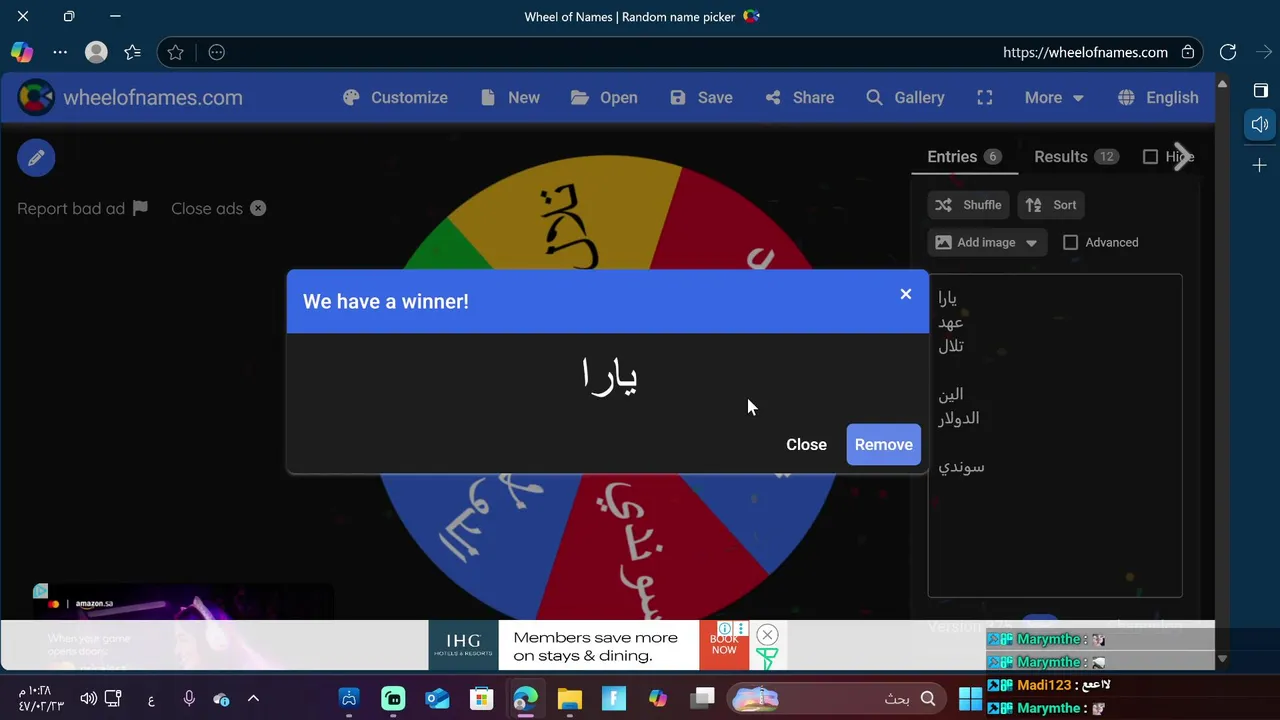Close the winner dialog with X
Image resolution: width=1280 pixels, height=720 pixels.
906,294
